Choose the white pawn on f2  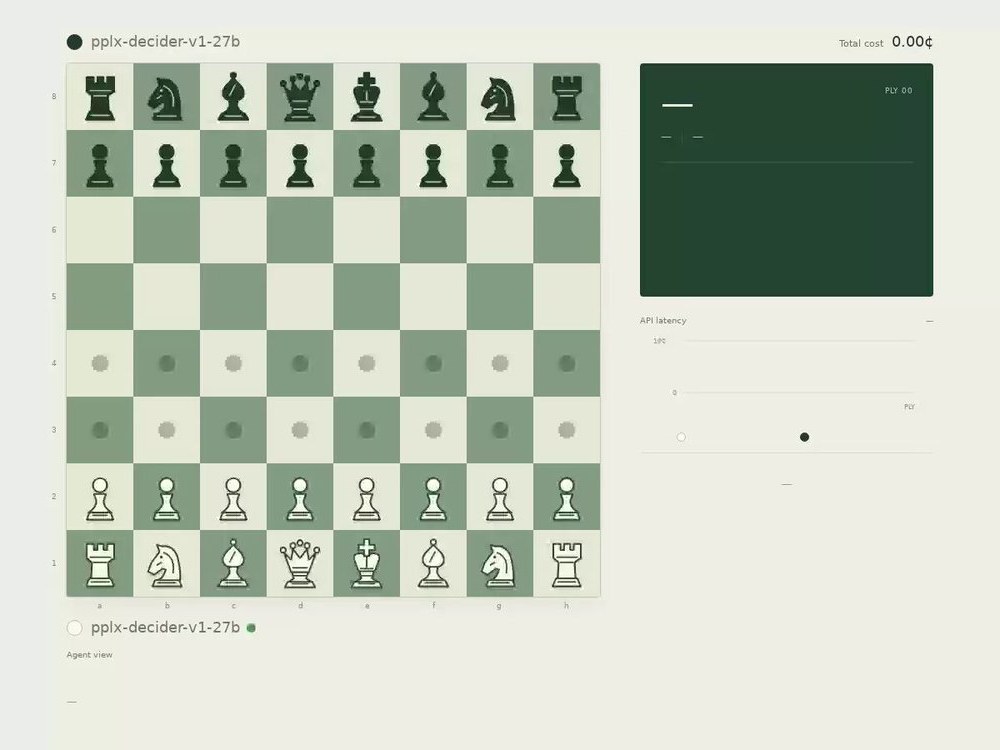(433, 499)
